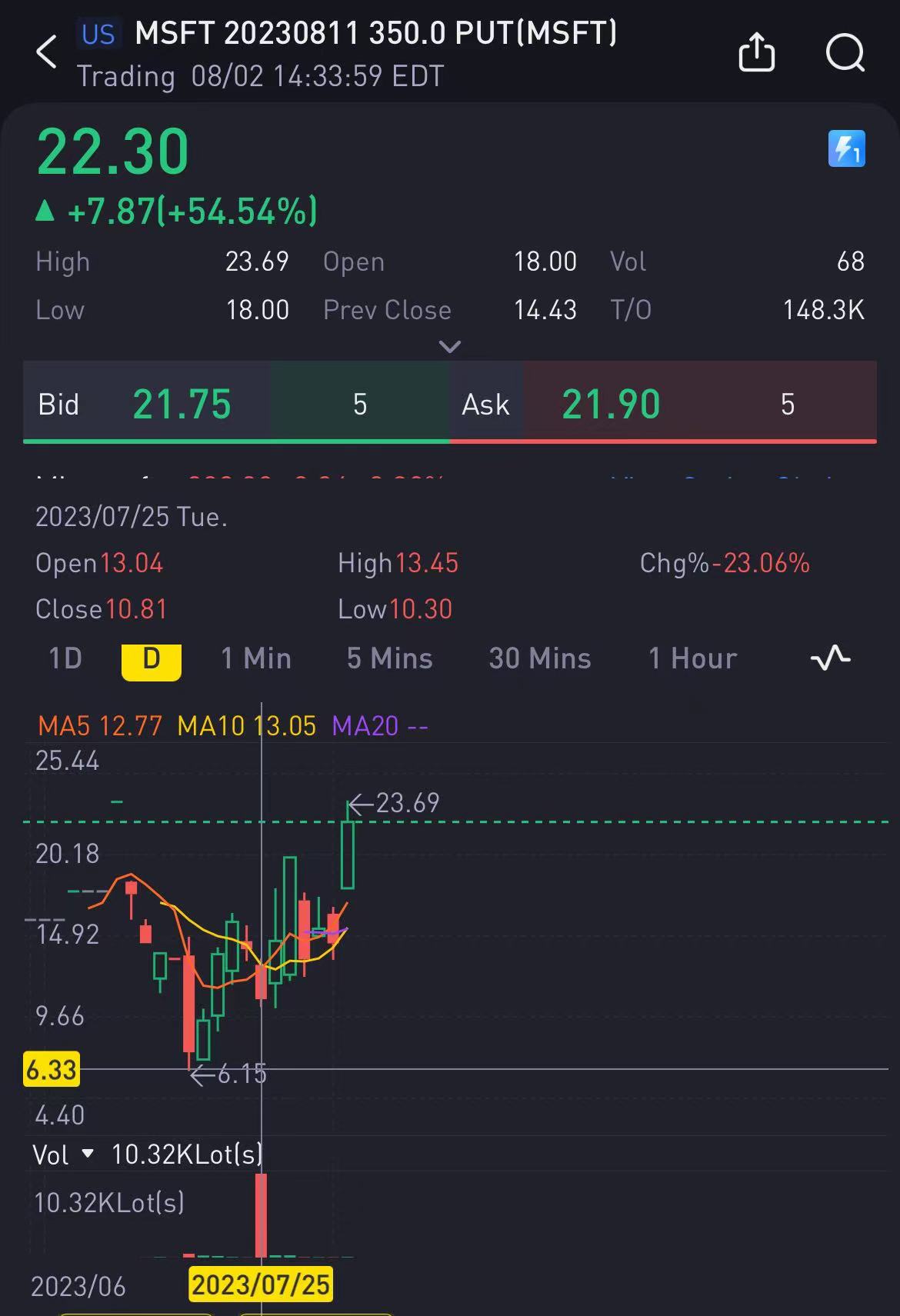
Task: Open the share icon
Action: 756,52
